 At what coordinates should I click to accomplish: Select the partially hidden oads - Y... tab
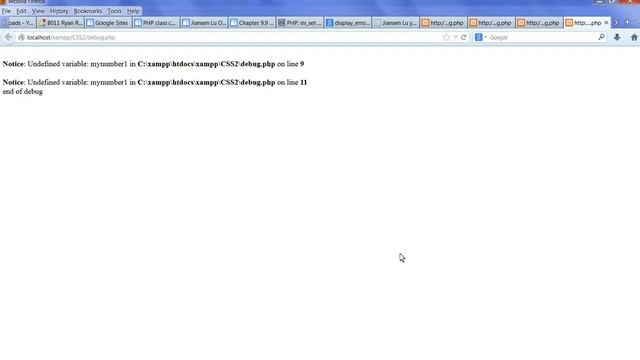pyautogui.click(x=20, y=23)
